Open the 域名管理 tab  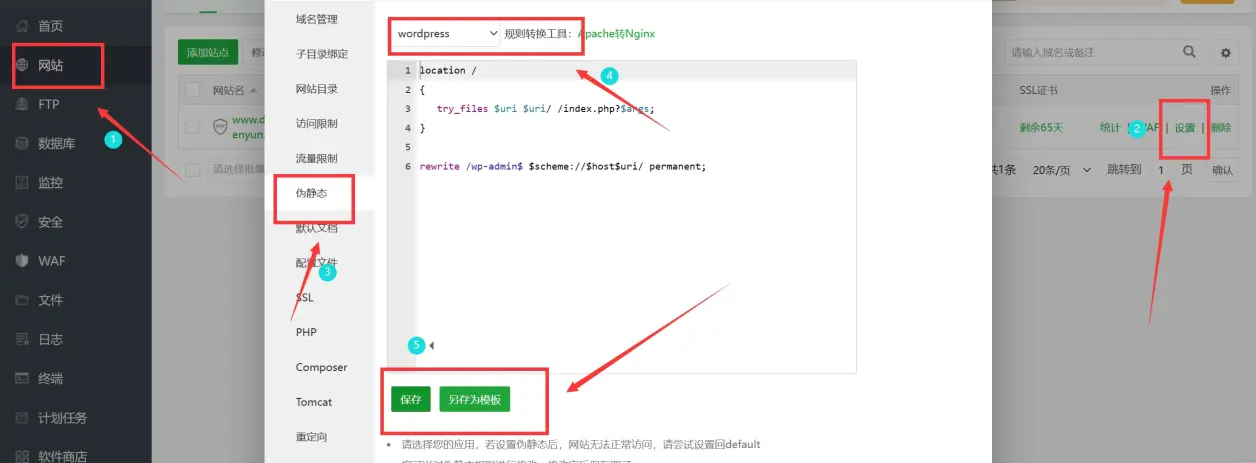[316, 19]
